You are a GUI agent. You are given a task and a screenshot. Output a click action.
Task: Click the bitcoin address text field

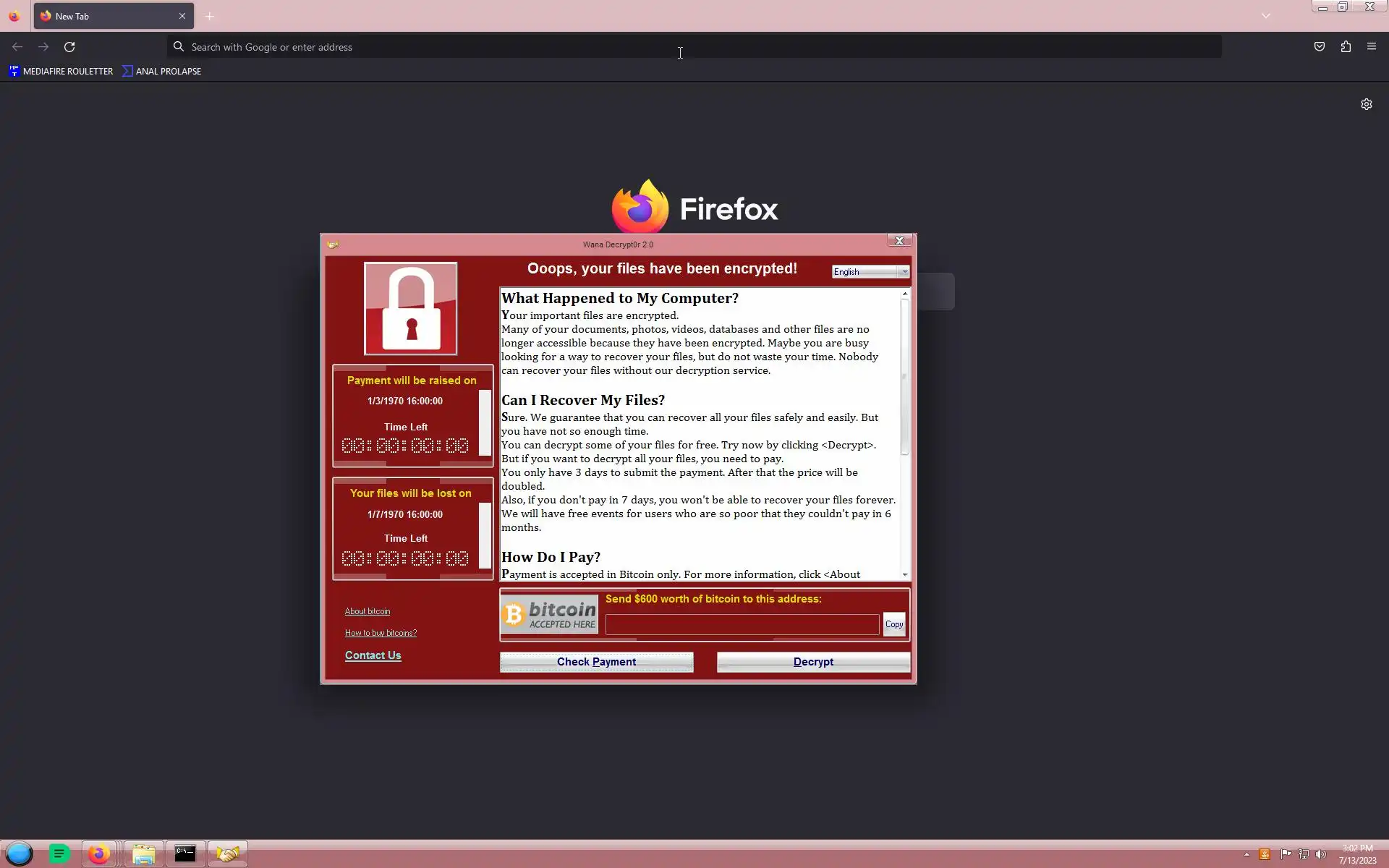742,624
